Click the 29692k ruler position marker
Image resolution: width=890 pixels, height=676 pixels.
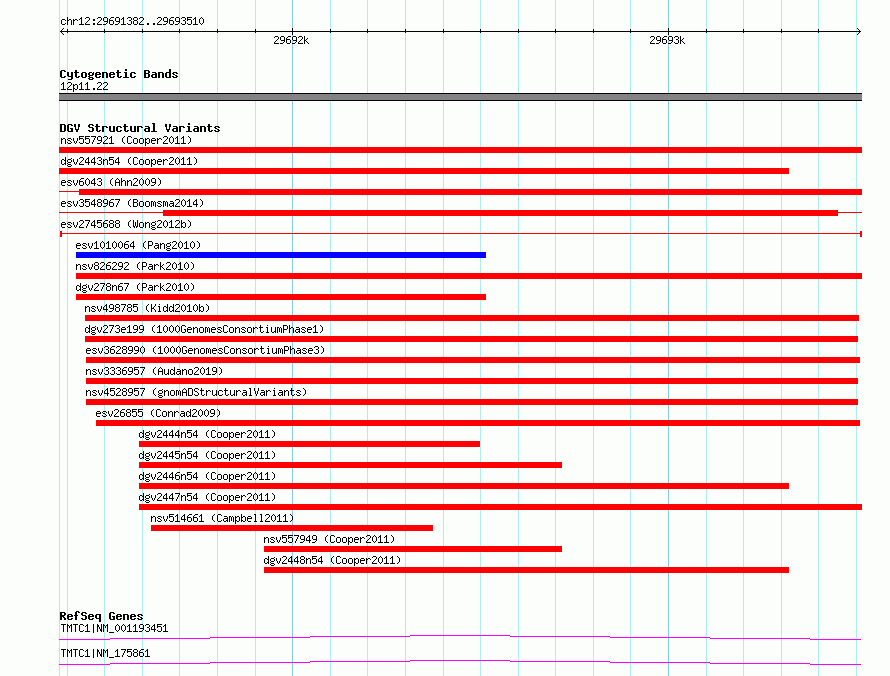point(291,40)
